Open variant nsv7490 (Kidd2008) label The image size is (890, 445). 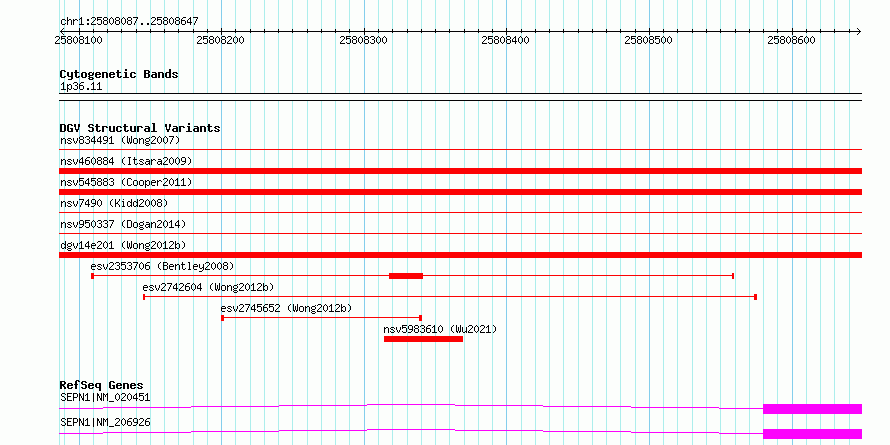pos(114,203)
